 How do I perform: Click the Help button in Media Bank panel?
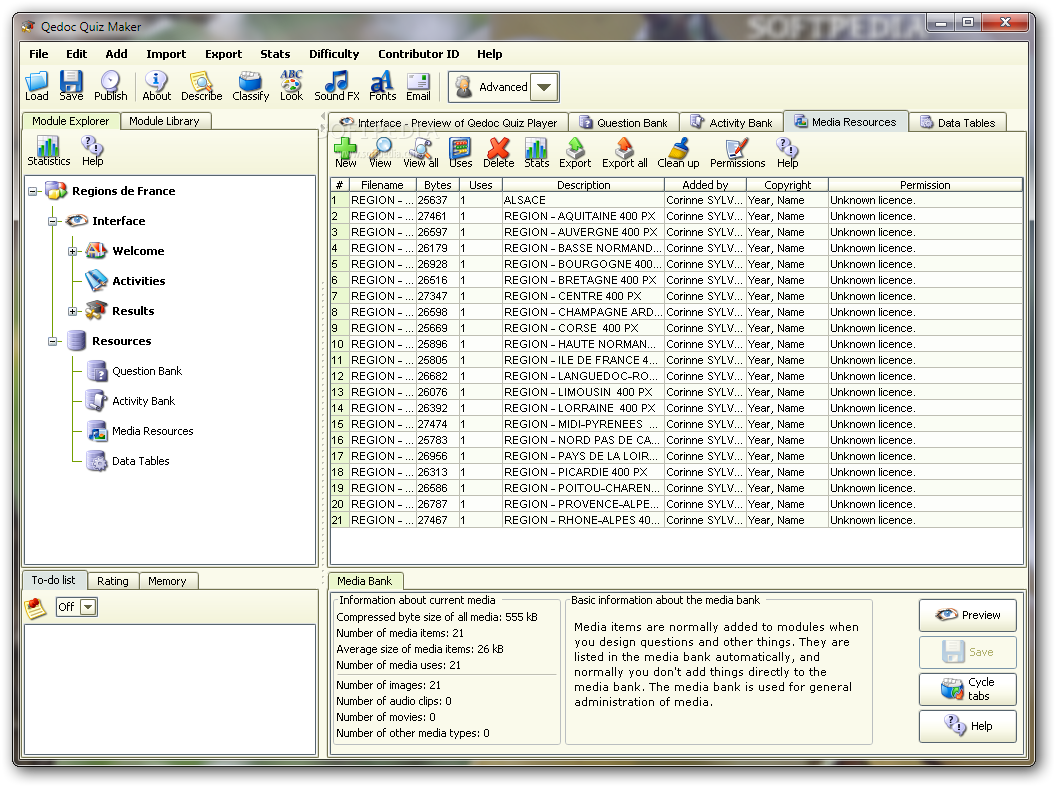968,726
